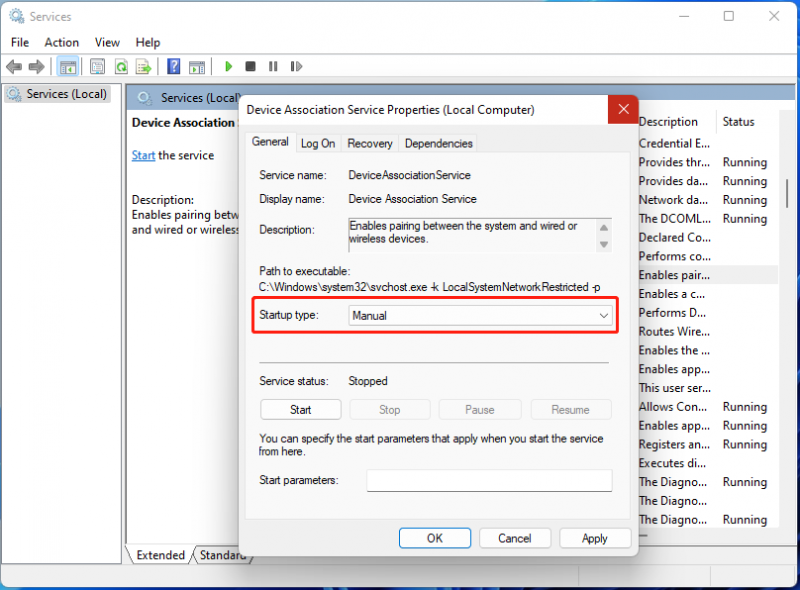Click the Help question mark icon
The image size is (800, 590).
pos(173,66)
